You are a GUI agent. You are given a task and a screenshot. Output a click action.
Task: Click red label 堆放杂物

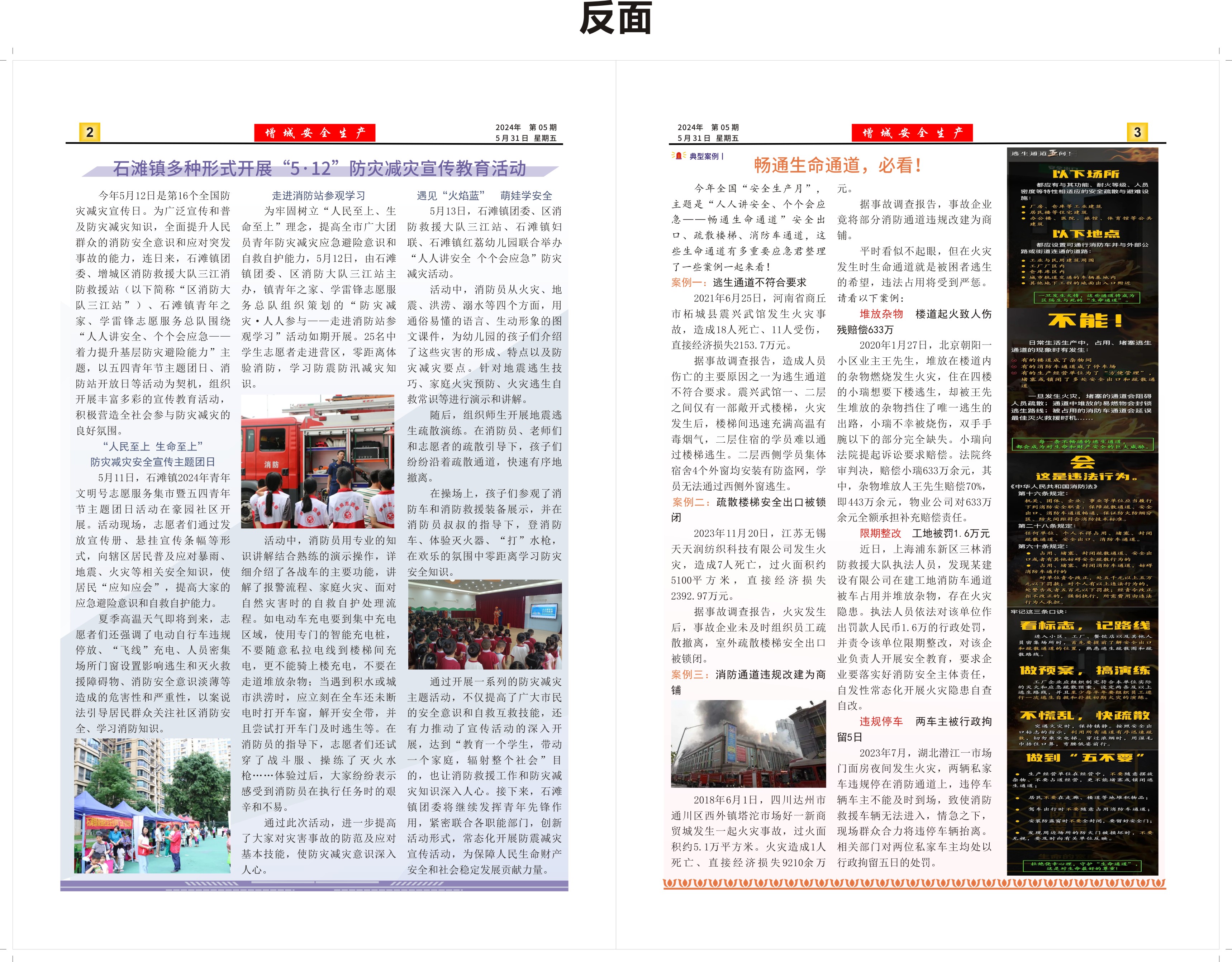[x=881, y=314]
